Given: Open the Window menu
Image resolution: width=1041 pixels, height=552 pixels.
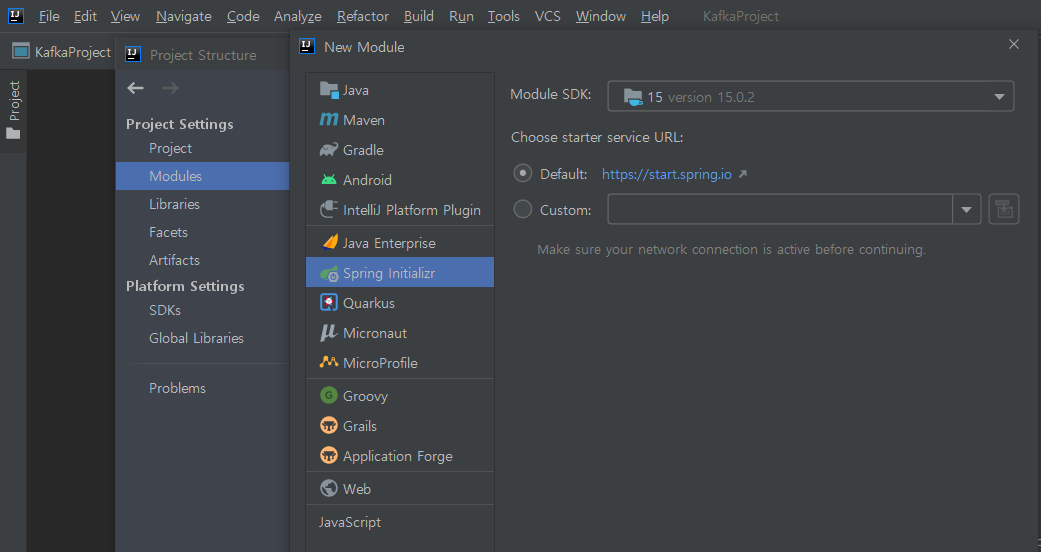Looking at the screenshot, I should pyautogui.click(x=601, y=16).
